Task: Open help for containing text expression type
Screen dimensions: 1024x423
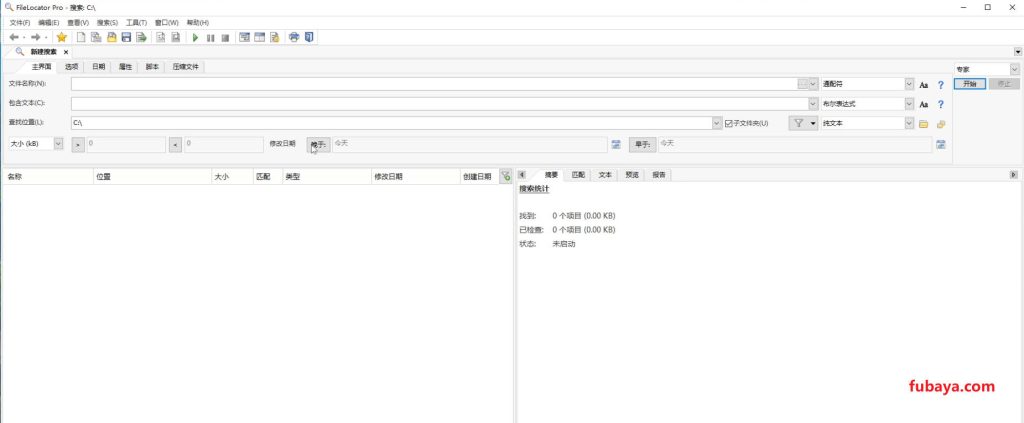Action: pyautogui.click(x=941, y=104)
